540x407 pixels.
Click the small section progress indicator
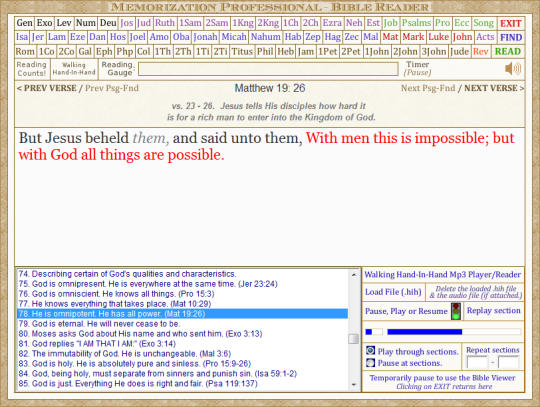click(374, 332)
